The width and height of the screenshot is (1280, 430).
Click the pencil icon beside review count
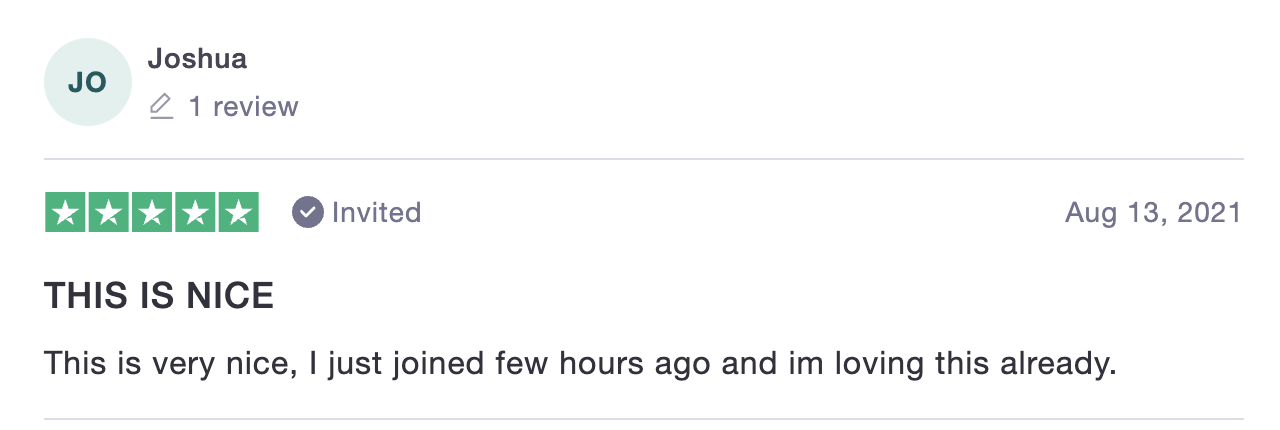[161, 106]
